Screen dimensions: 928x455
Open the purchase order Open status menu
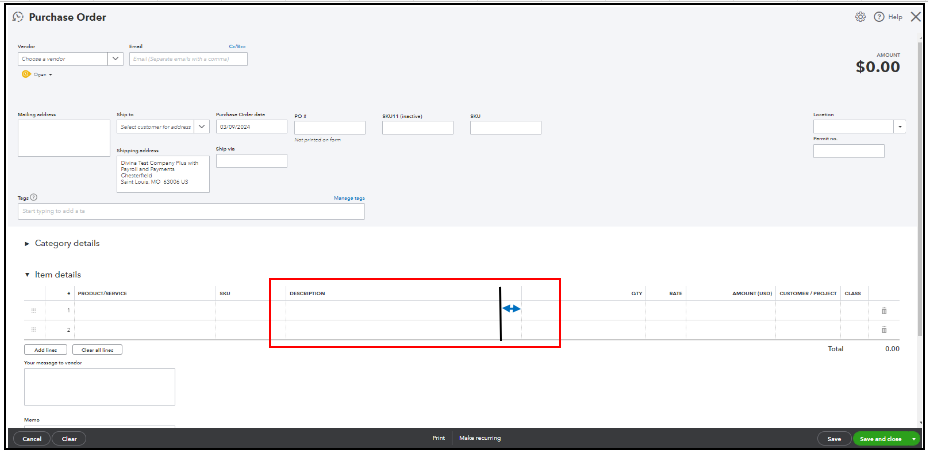(38, 74)
